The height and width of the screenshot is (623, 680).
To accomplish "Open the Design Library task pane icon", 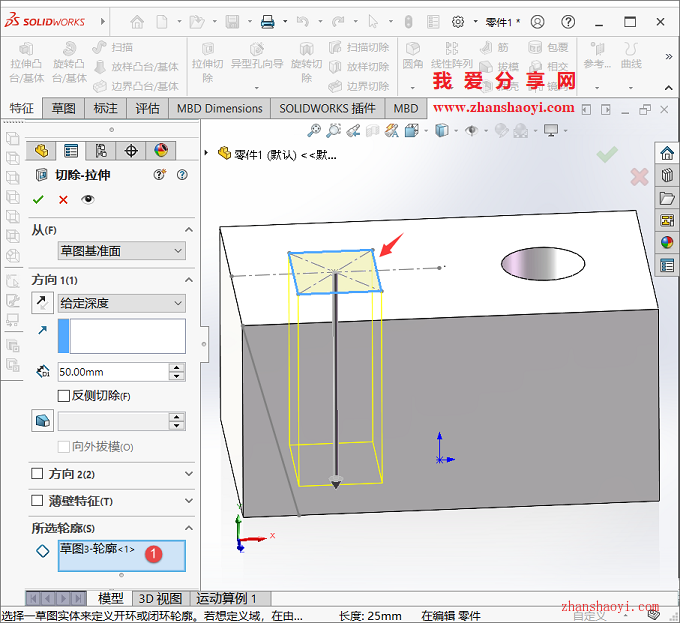I will point(667,175).
